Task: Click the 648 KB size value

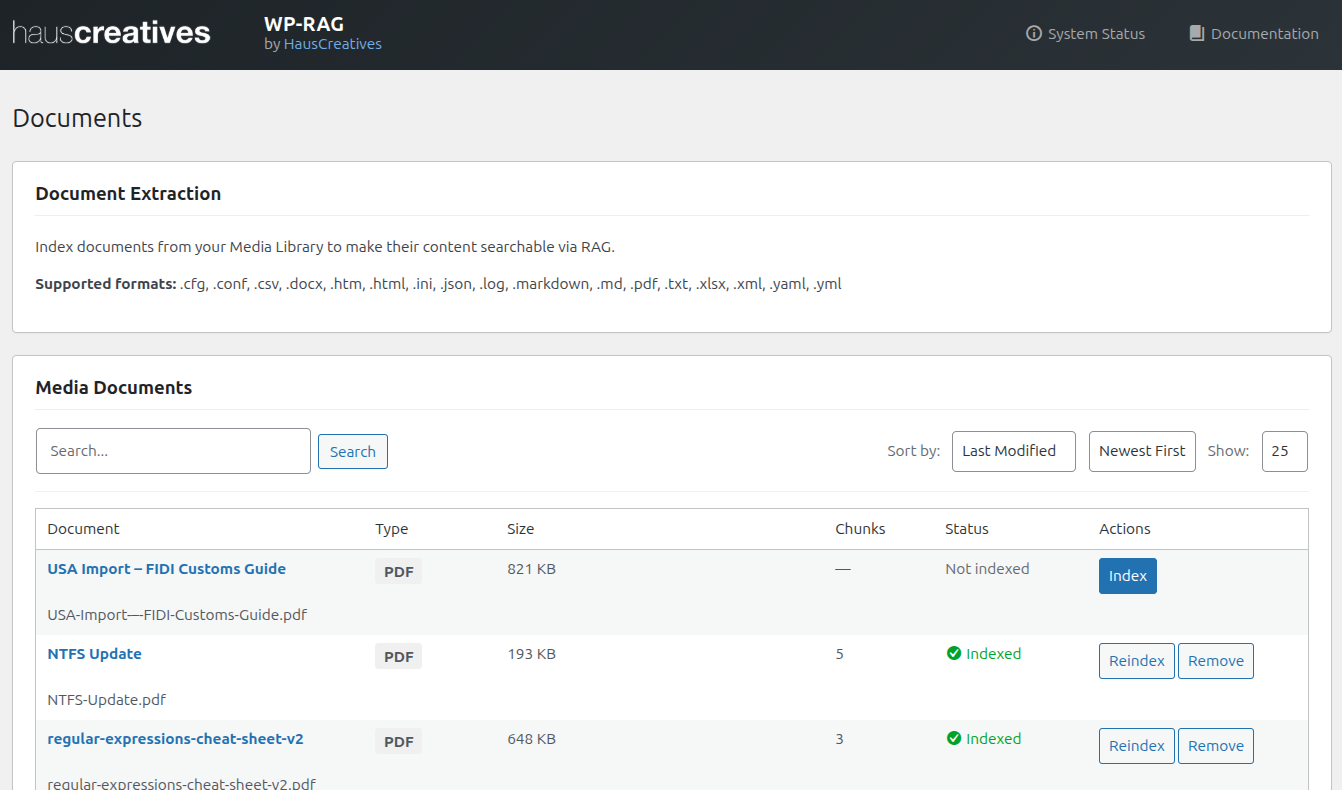Action: tap(532, 739)
